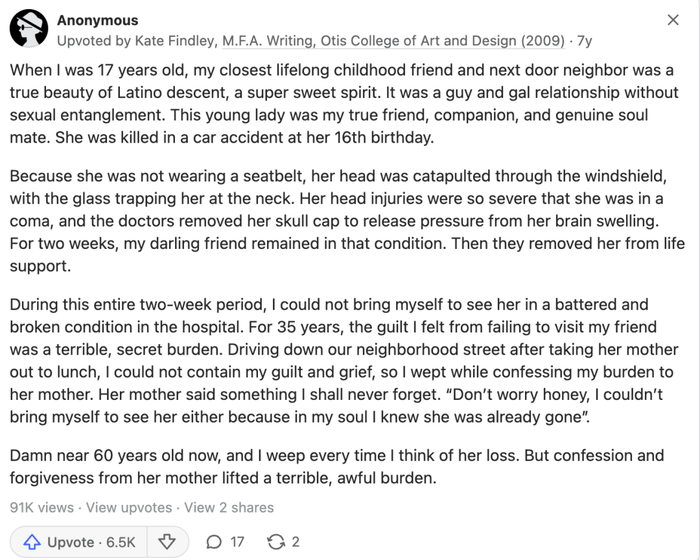Click the 7y answer timestamp

585,41
